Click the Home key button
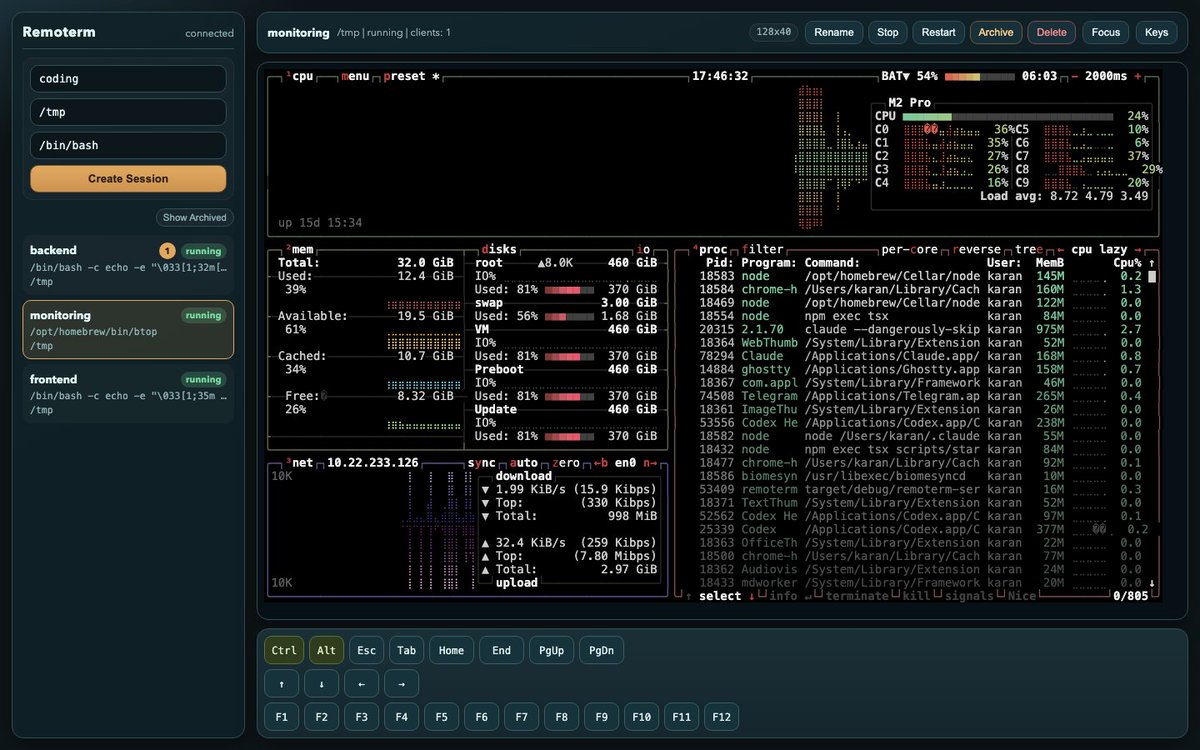Image resolution: width=1200 pixels, height=750 pixels. [451, 650]
